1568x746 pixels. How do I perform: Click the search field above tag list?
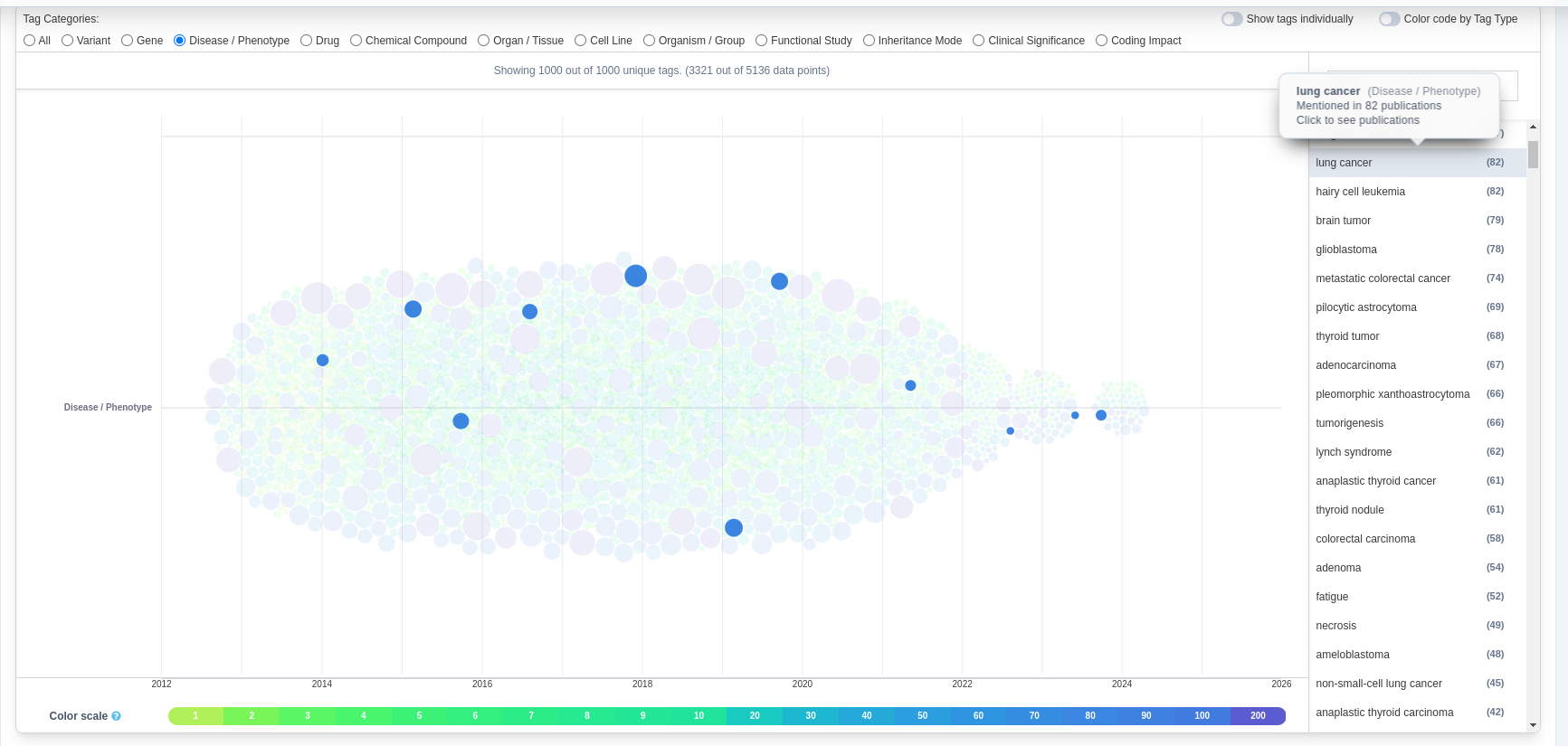tap(1422, 85)
